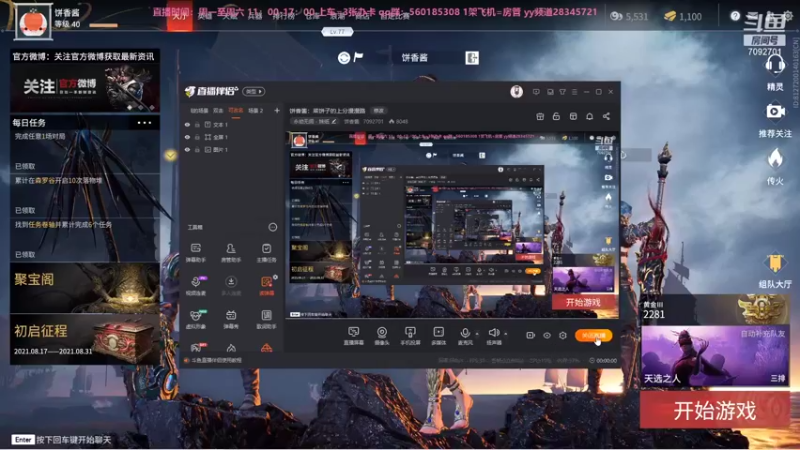Click the 推荐关注 camera icon in game sidebar
Screen dimensions: 800x450
(775, 111)
